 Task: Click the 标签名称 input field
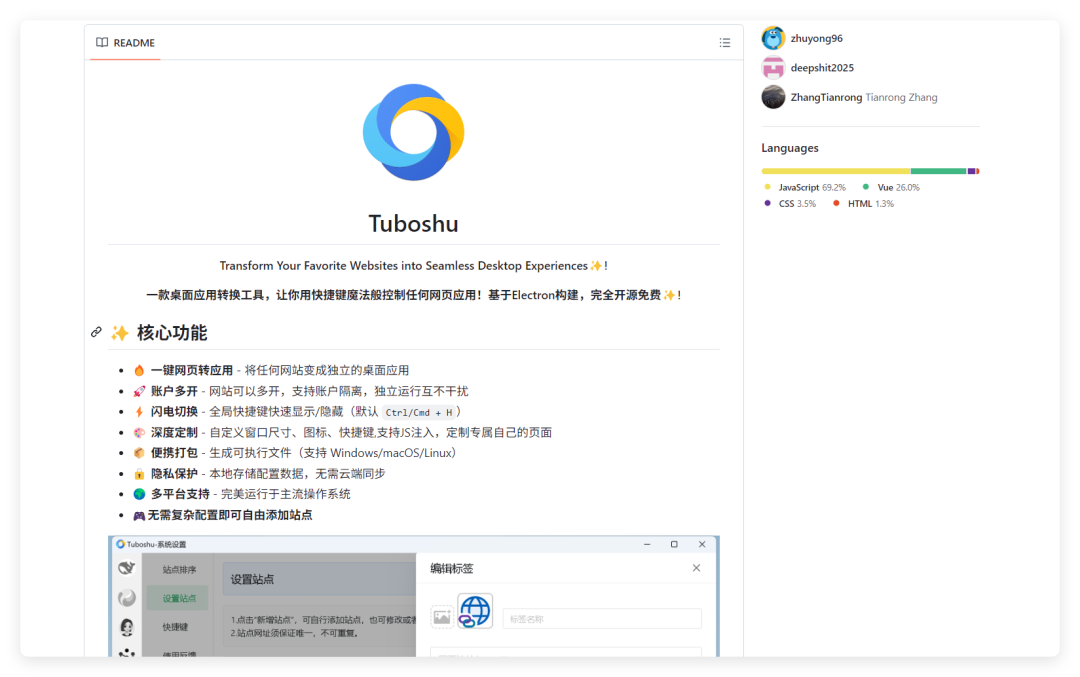(x=602, y=618)
